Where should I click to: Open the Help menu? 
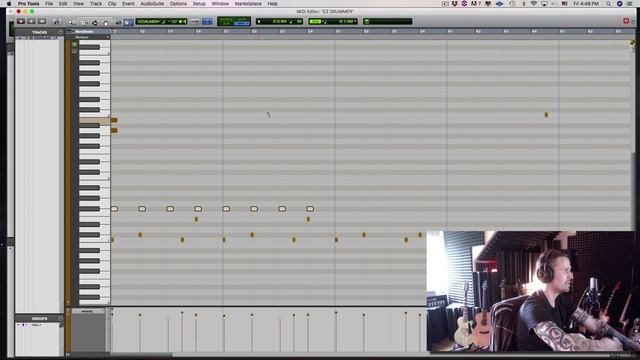point(273,4)
